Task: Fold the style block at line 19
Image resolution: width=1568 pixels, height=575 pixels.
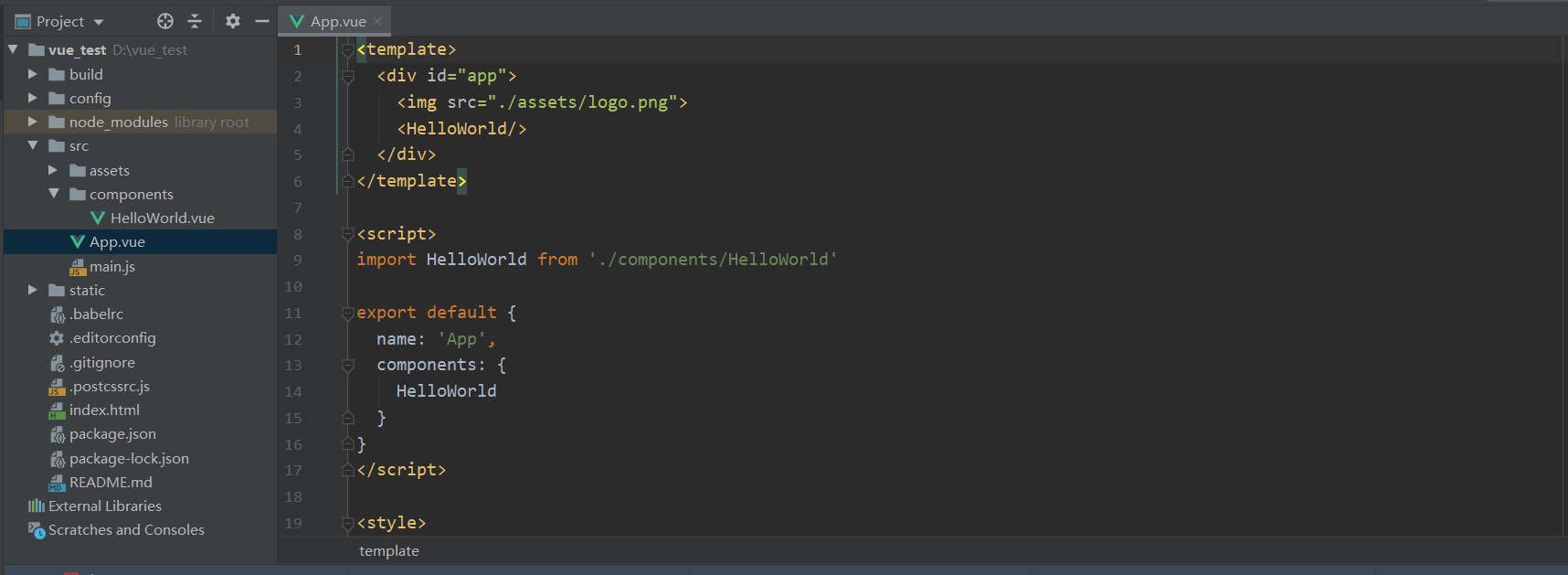Action: click(x=347, y=523)
